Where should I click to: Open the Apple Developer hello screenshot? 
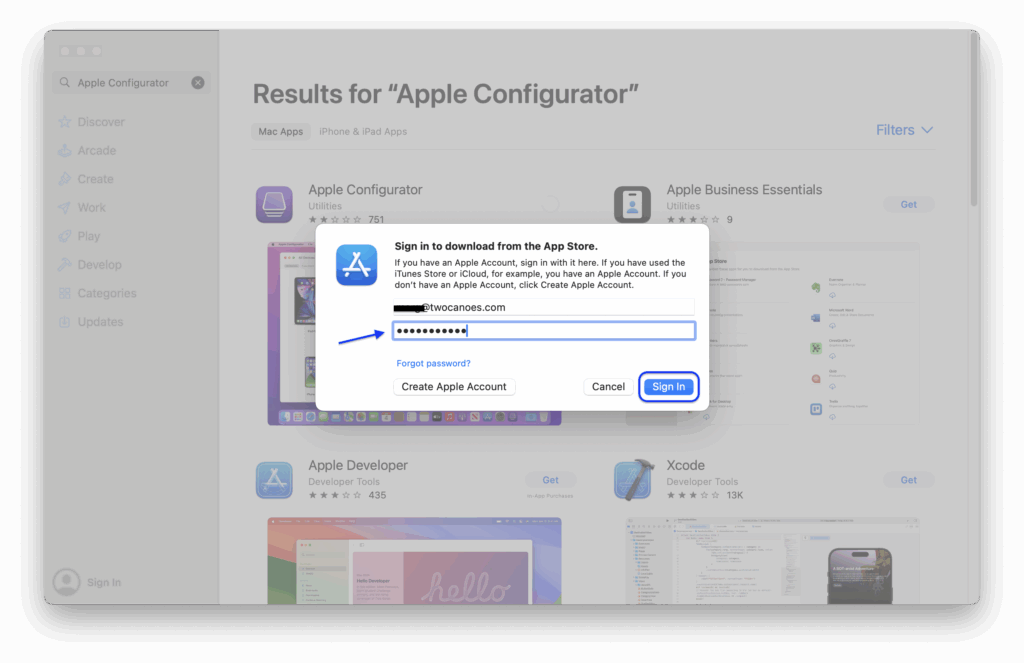pyautogui.click(x=414, y=561)
